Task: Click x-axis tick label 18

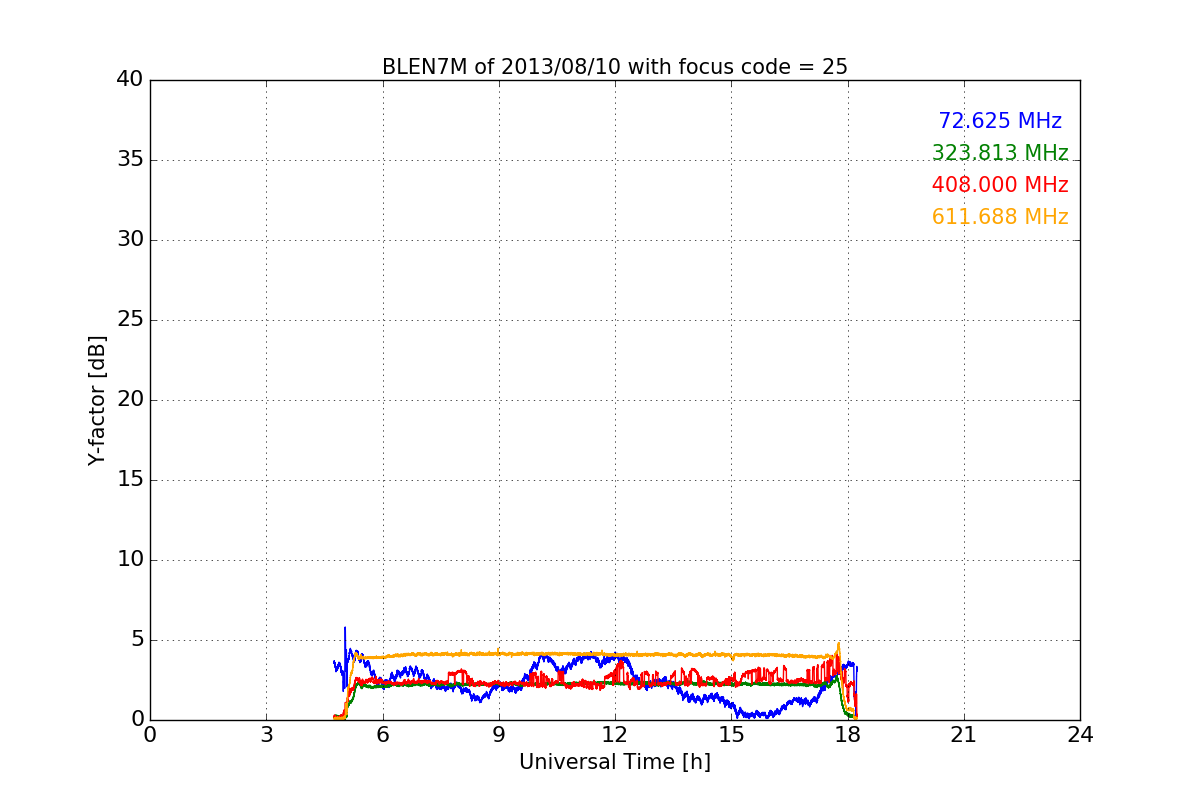Action: coord(847,734)
